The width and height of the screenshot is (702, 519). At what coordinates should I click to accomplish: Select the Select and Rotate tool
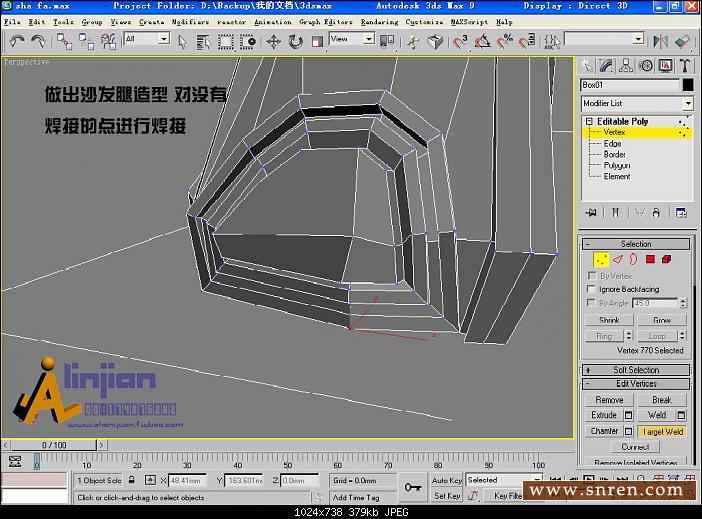coord(296,41)
